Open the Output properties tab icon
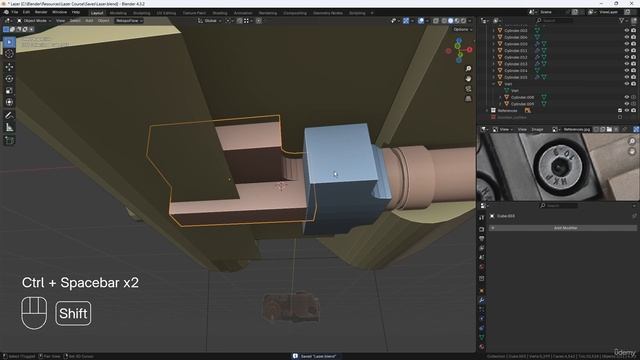Screen dimensions: 640x360 482,238
